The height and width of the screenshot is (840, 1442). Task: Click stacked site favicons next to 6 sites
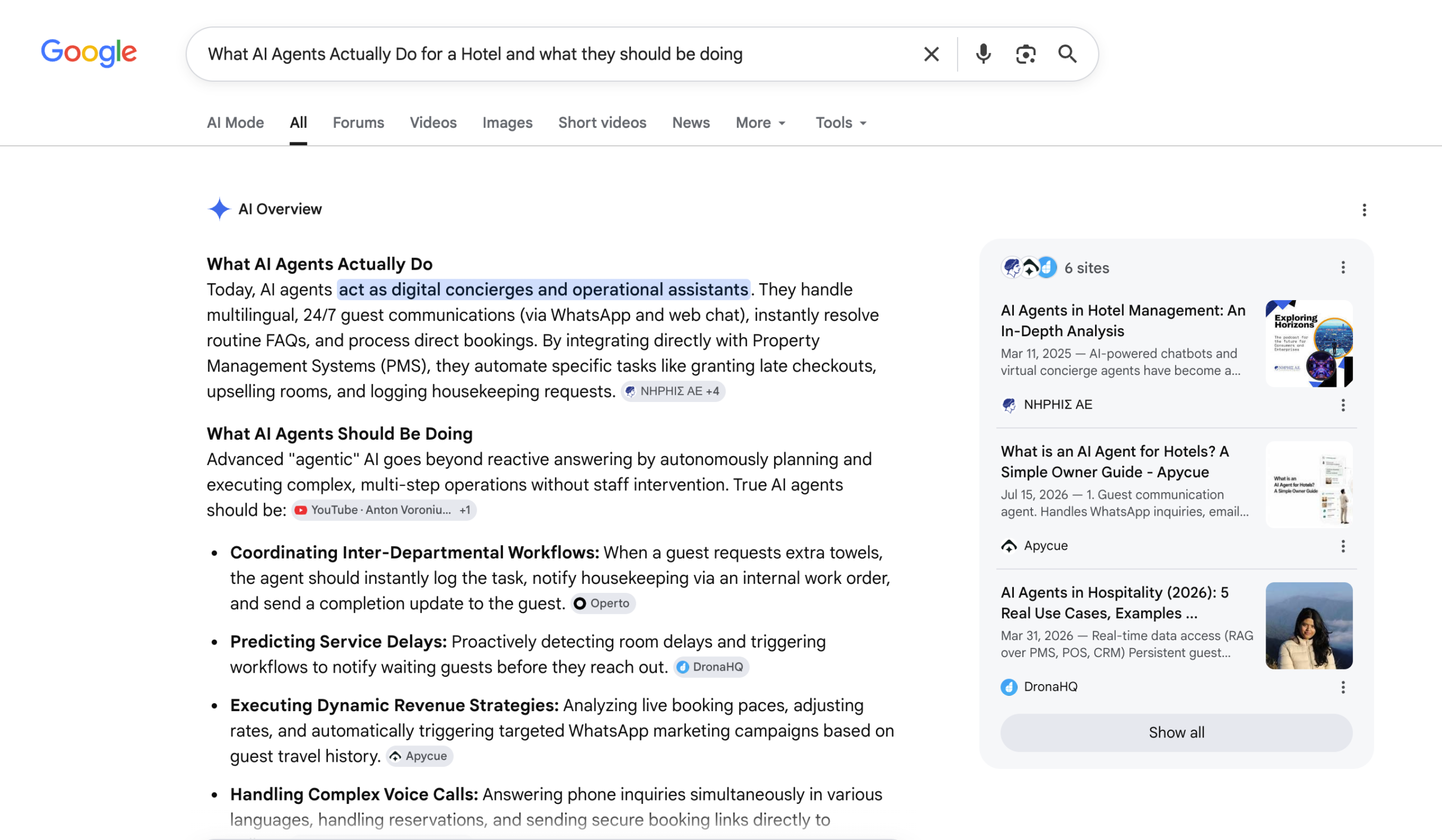1029,267
